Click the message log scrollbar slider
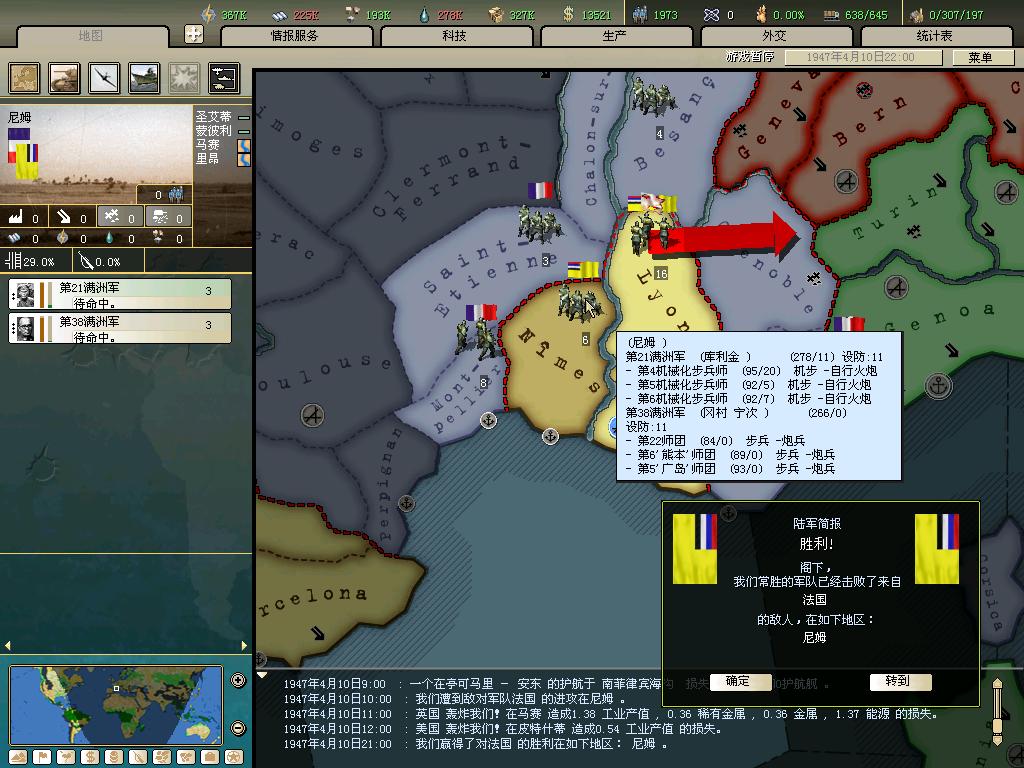Image resolution: width=1024 pixels, height=768 pixels. 997,724
